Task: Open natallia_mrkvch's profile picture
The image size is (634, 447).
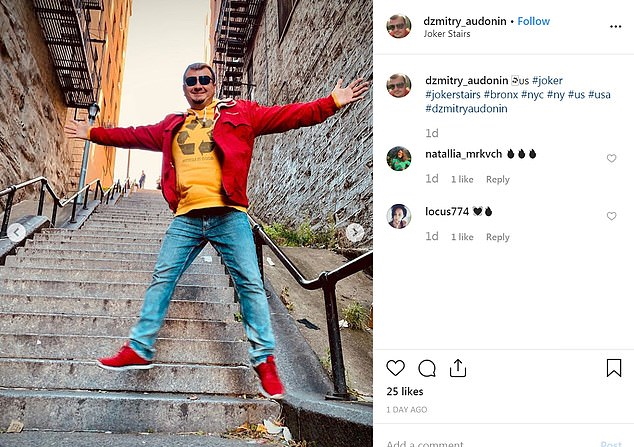Action: pos(399,158)
